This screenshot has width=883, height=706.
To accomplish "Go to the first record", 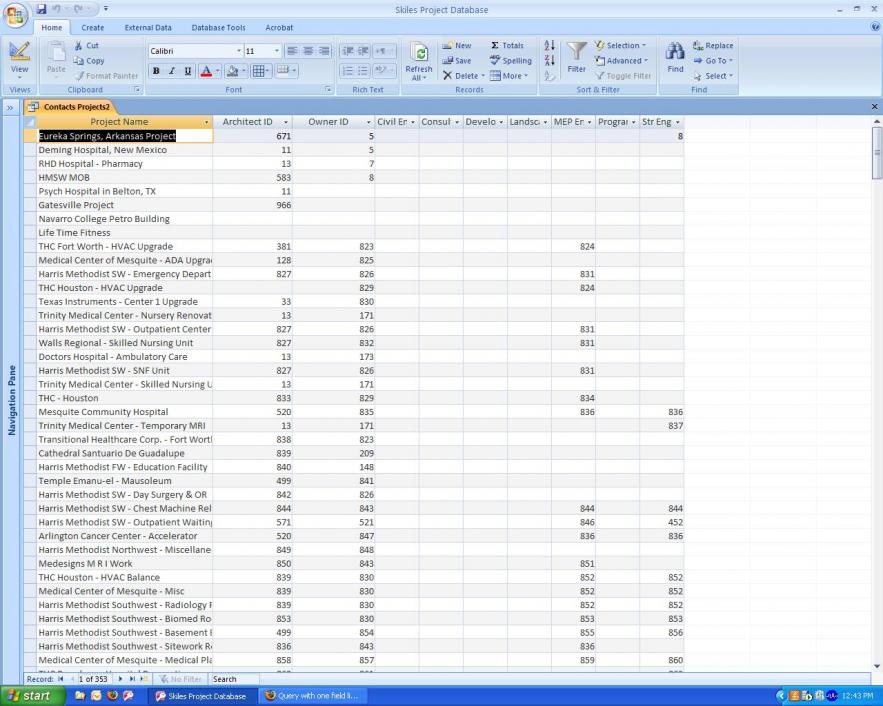I will tap(60, 679).
